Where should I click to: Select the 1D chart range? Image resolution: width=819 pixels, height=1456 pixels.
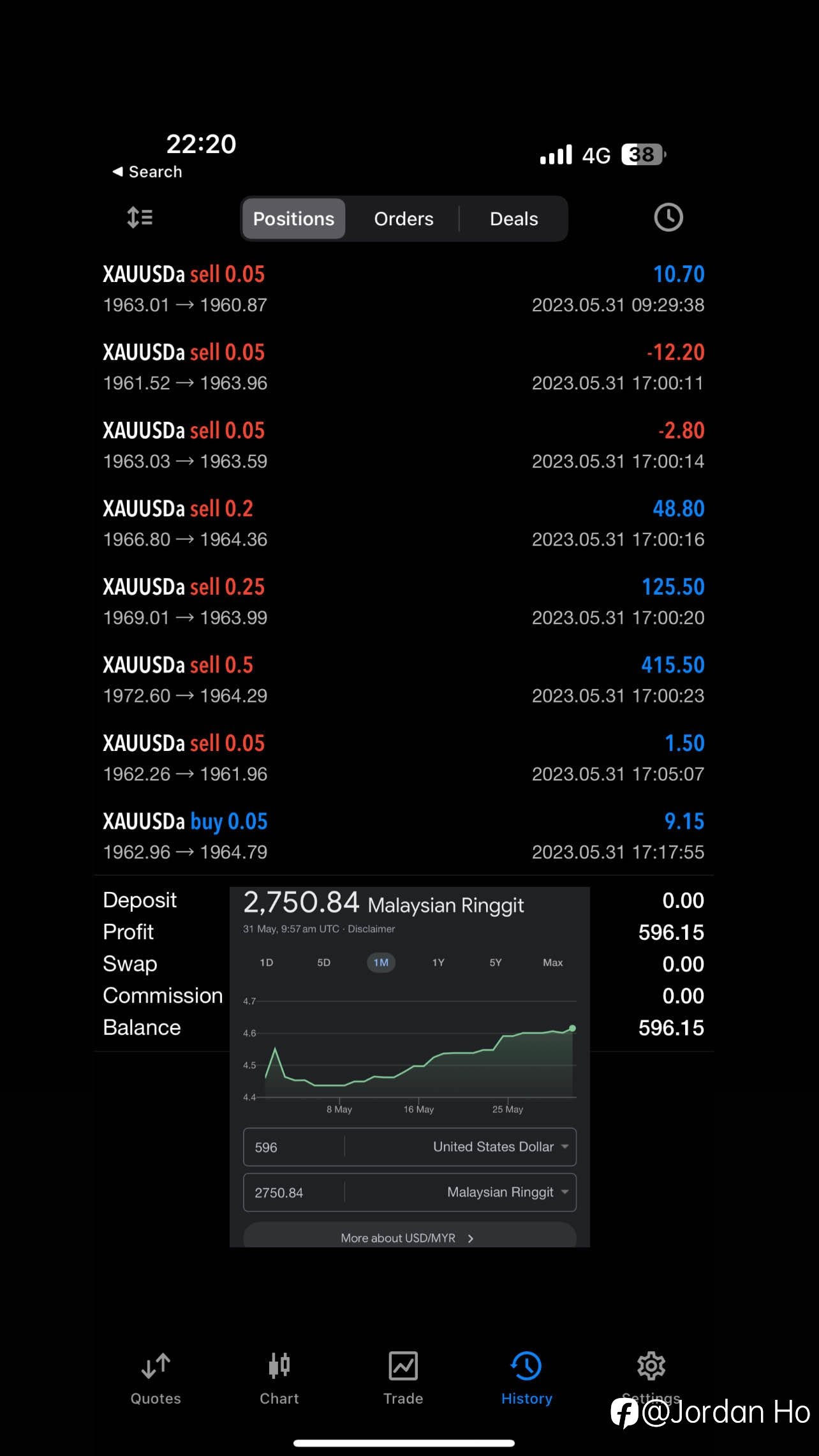(267, 962)
